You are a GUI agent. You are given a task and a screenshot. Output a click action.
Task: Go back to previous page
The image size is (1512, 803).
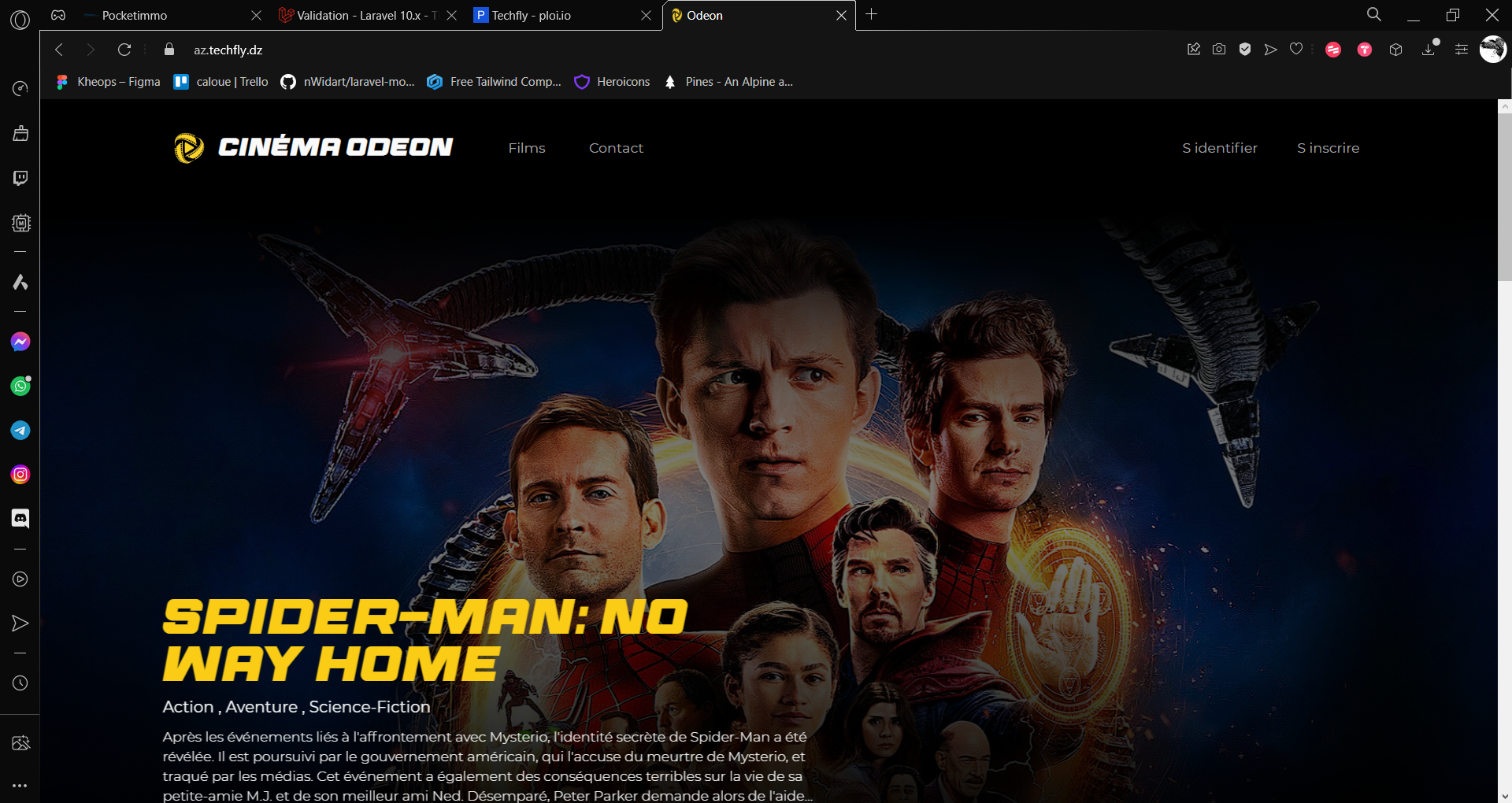click(59, 50)
